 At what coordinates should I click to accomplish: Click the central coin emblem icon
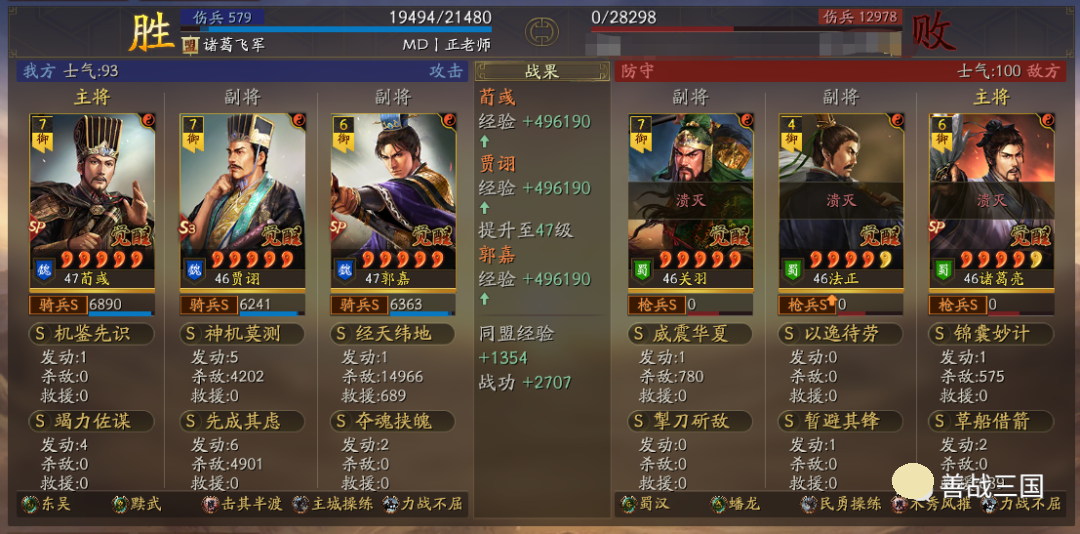[541, 32]
